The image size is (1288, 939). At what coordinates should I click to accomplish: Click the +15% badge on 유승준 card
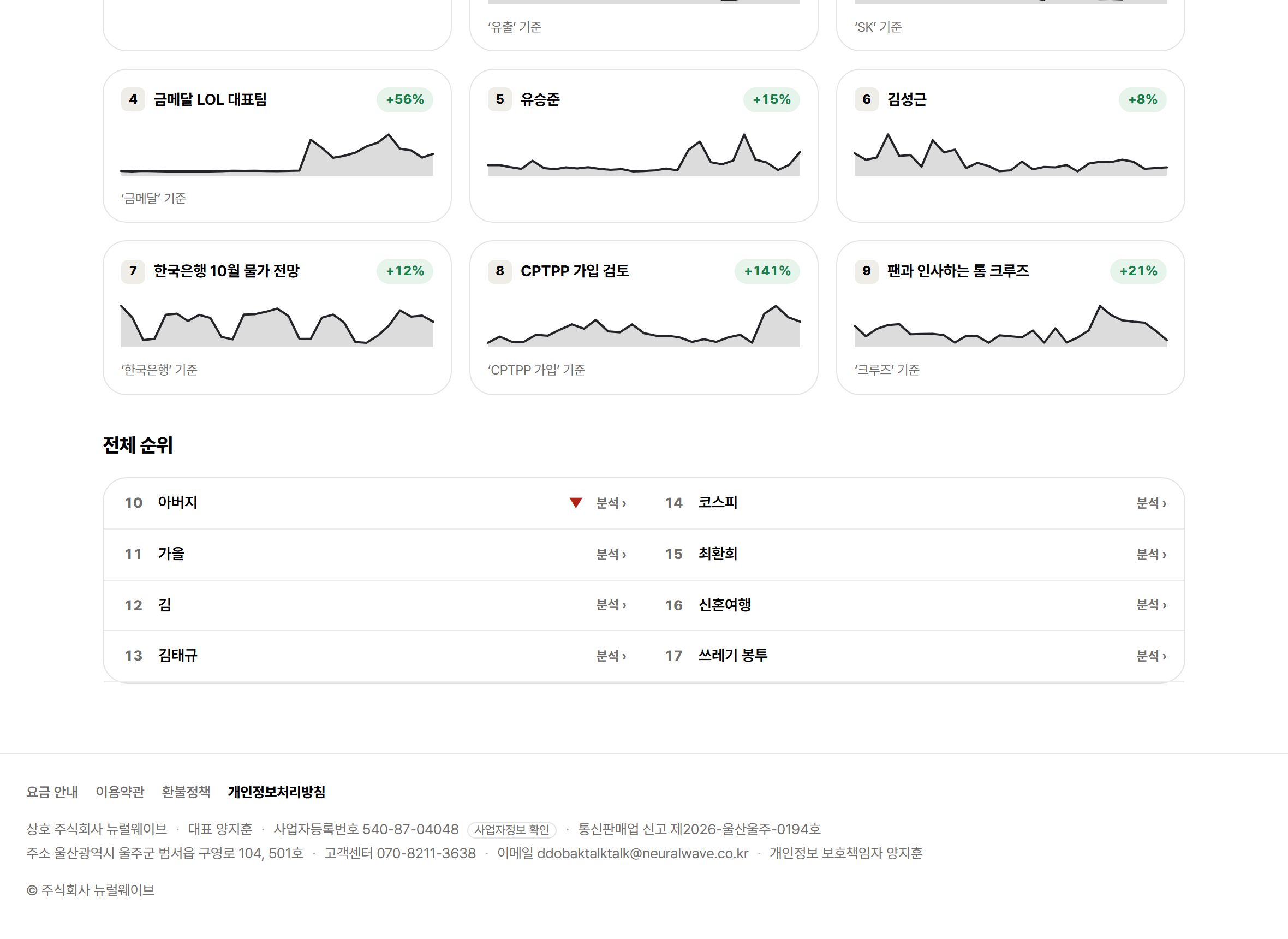click(772, 99)
